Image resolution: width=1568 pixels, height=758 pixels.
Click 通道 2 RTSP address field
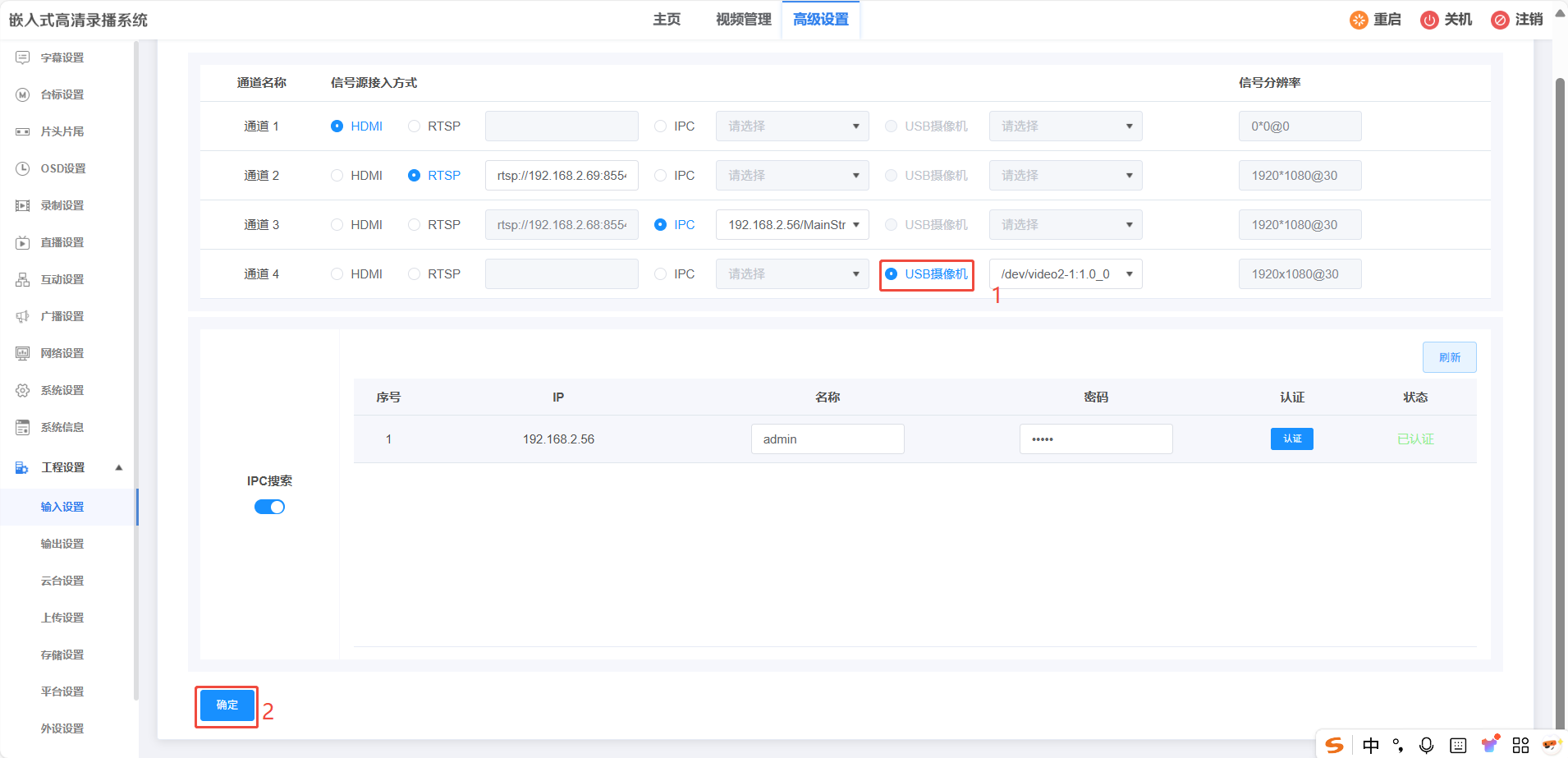pos(562,175)
